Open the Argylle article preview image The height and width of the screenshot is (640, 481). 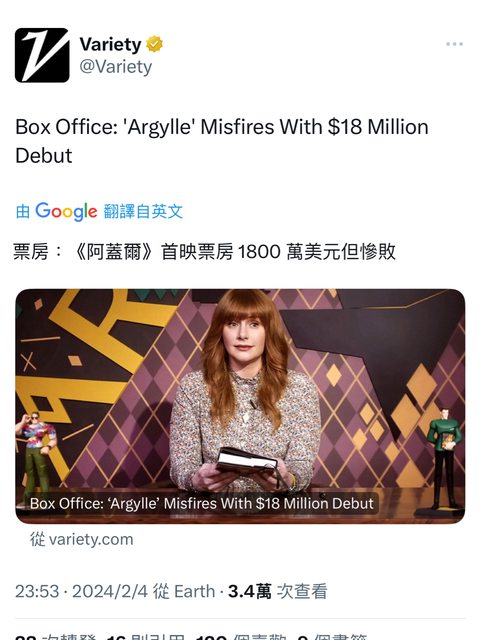[240, 406]
